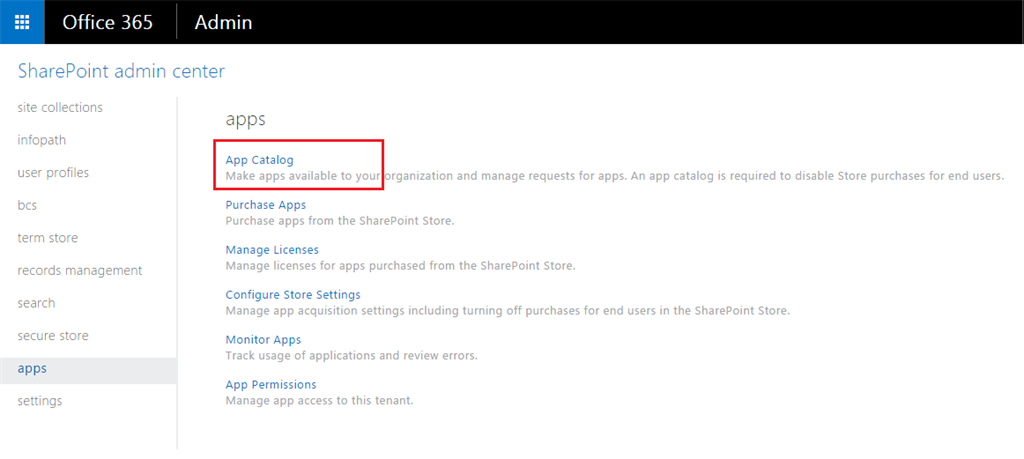Go to site collections in sidebar
The width and height of the screenshot is (1024, 459).
[x=60, y=108]
